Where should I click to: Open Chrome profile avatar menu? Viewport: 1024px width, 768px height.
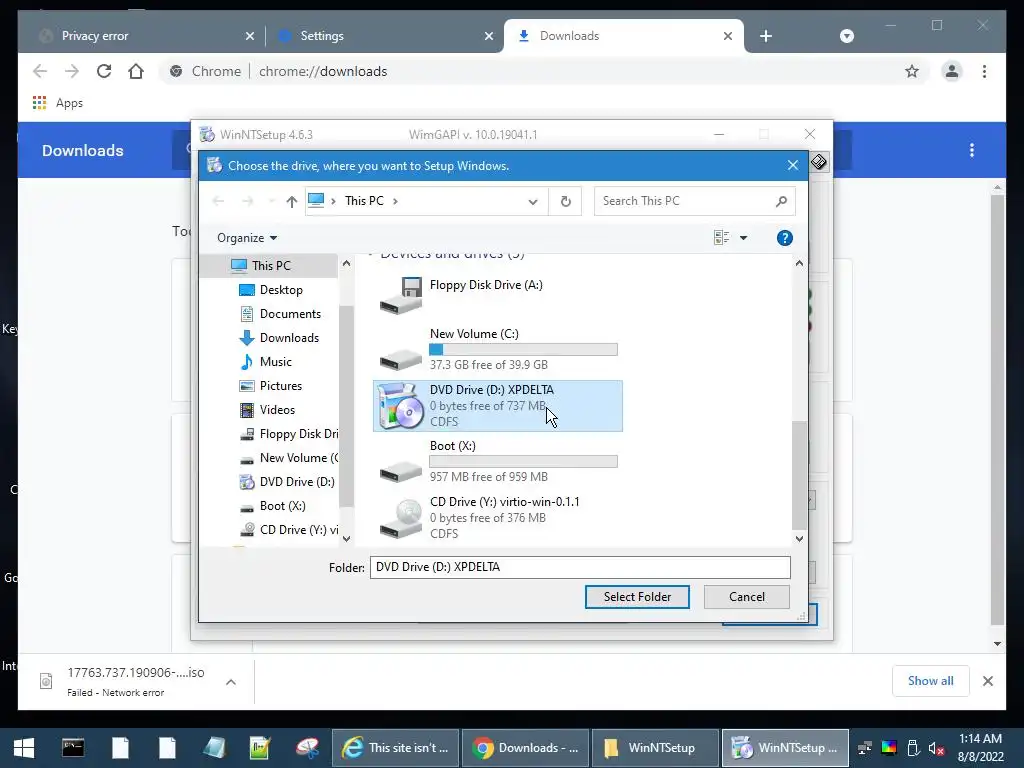tap(952, 71)
